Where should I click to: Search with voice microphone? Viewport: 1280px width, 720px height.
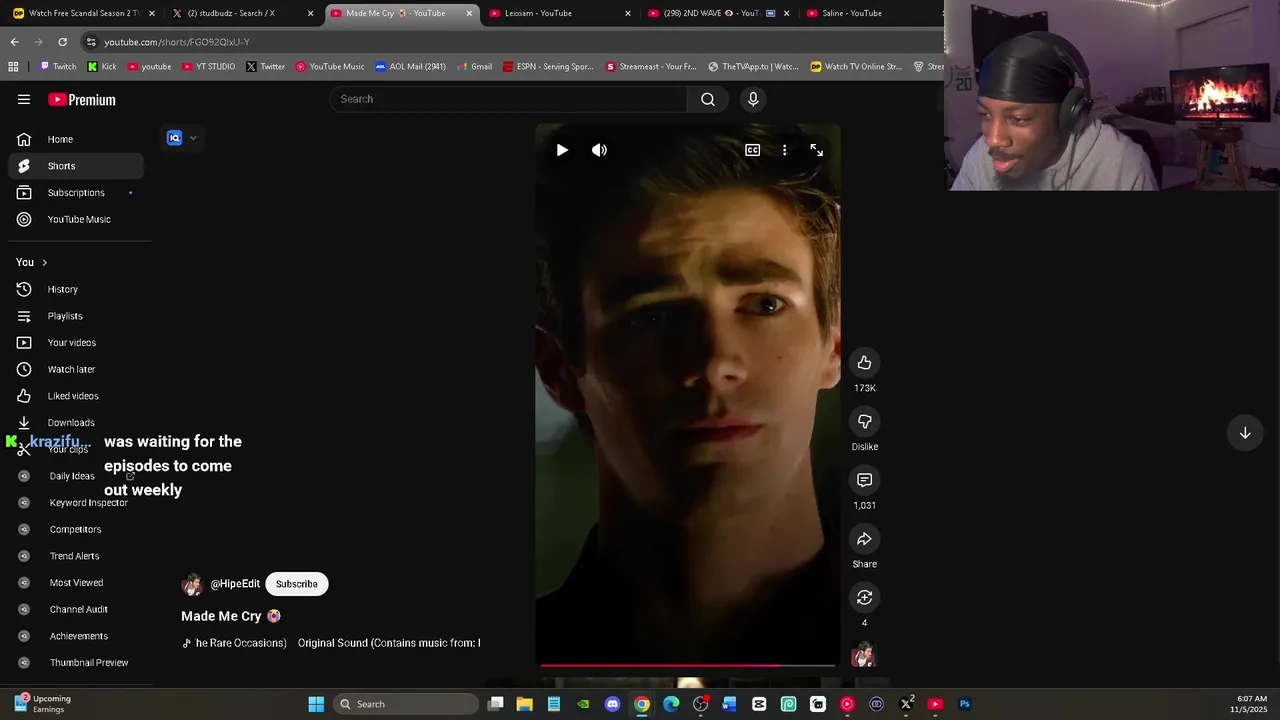753,99
